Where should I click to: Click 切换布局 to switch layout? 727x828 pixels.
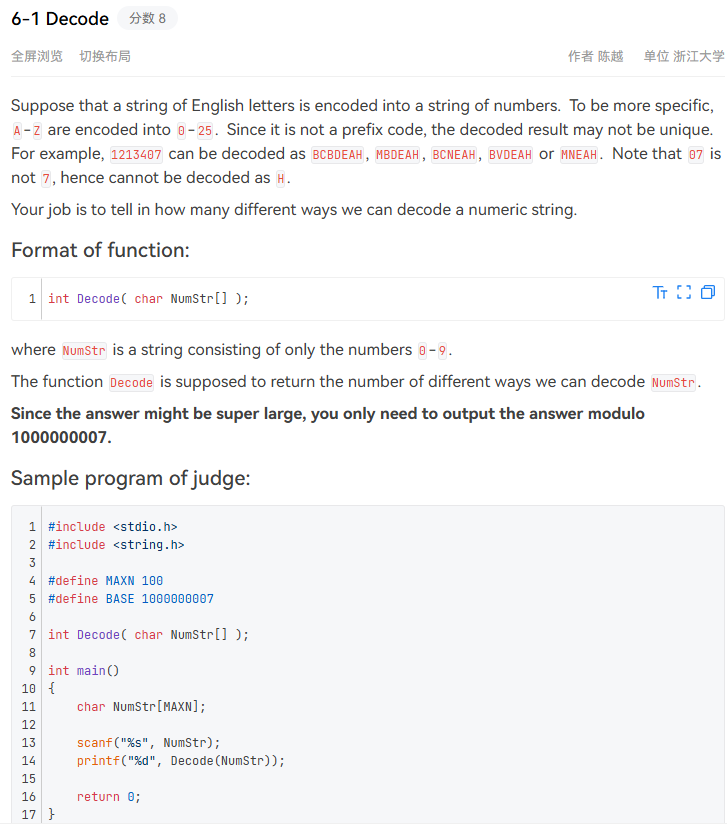(x=105, y=56)
